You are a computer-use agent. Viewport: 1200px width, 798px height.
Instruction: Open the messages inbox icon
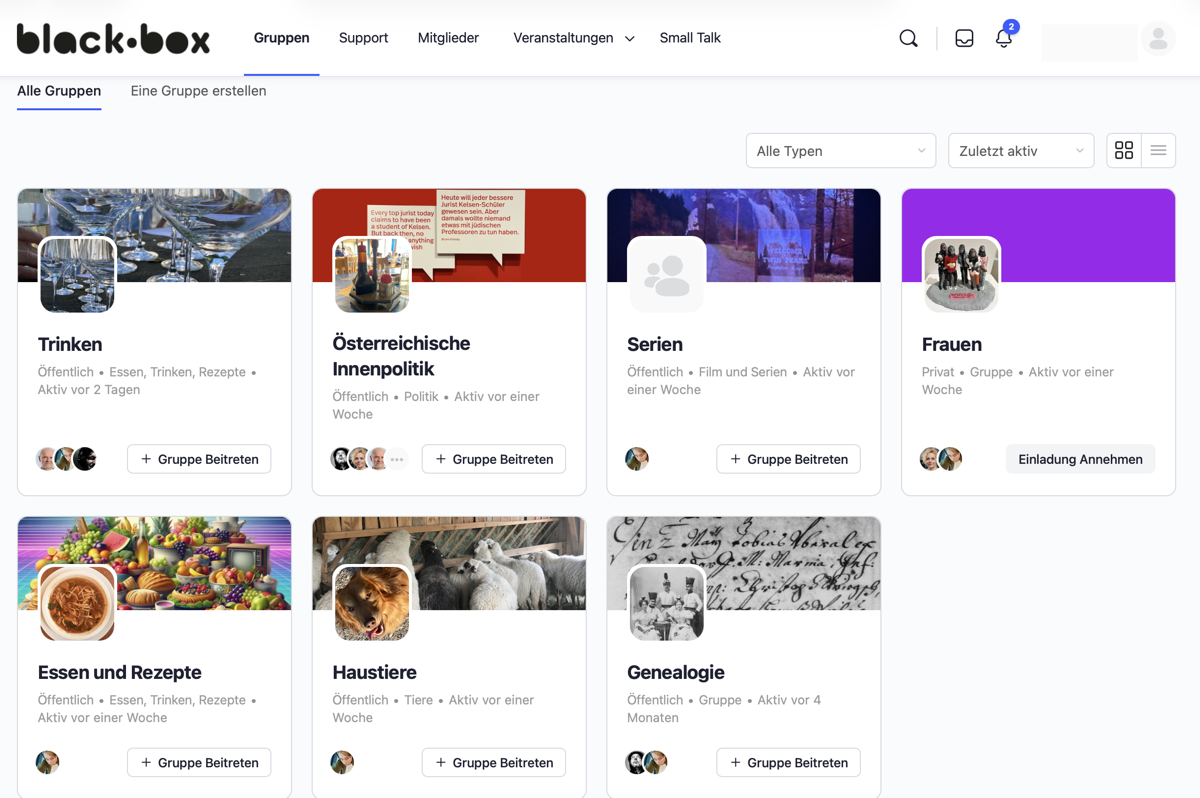(964, 38)
